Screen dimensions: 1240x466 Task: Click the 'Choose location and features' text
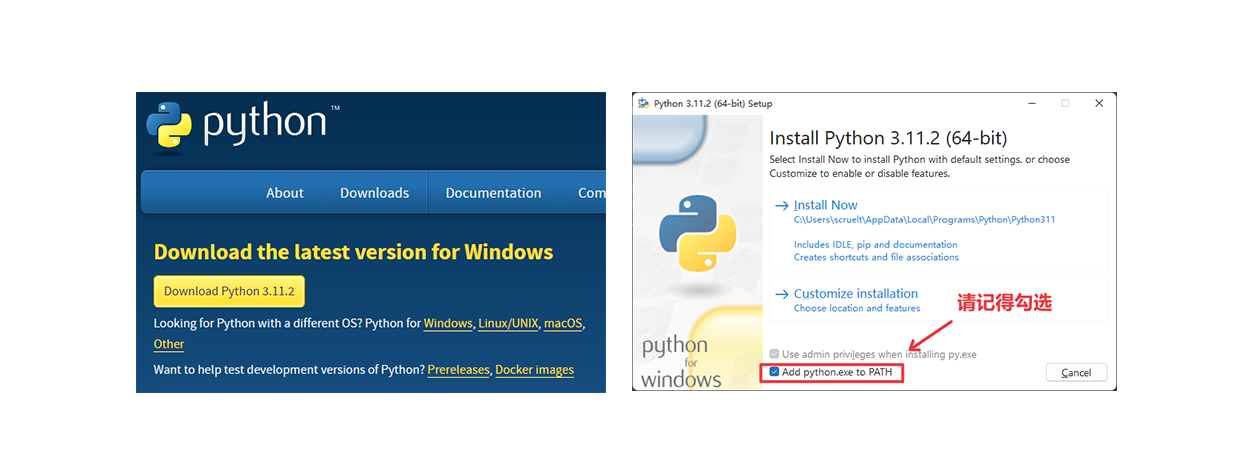click(x=857, y=308)
